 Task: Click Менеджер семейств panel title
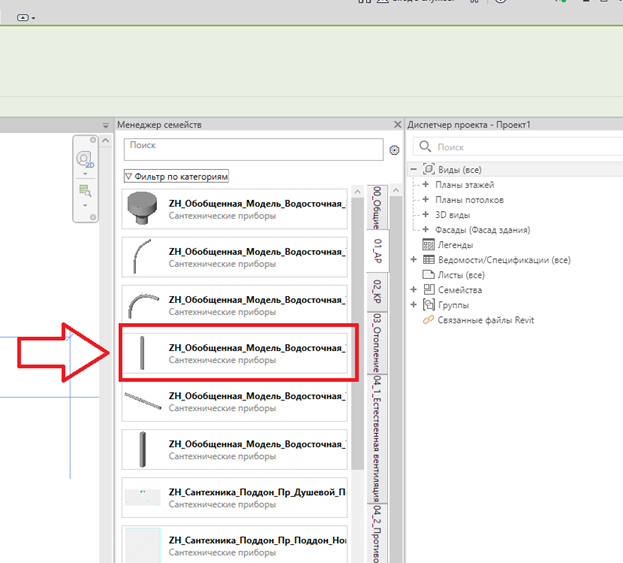[159, 125]
